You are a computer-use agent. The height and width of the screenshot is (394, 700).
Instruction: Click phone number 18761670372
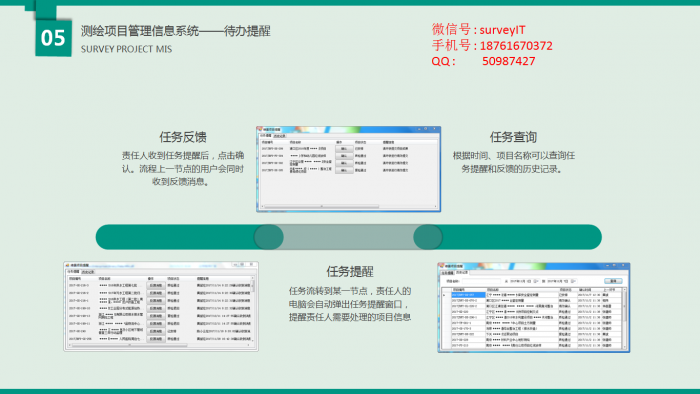tap(516, 46)
